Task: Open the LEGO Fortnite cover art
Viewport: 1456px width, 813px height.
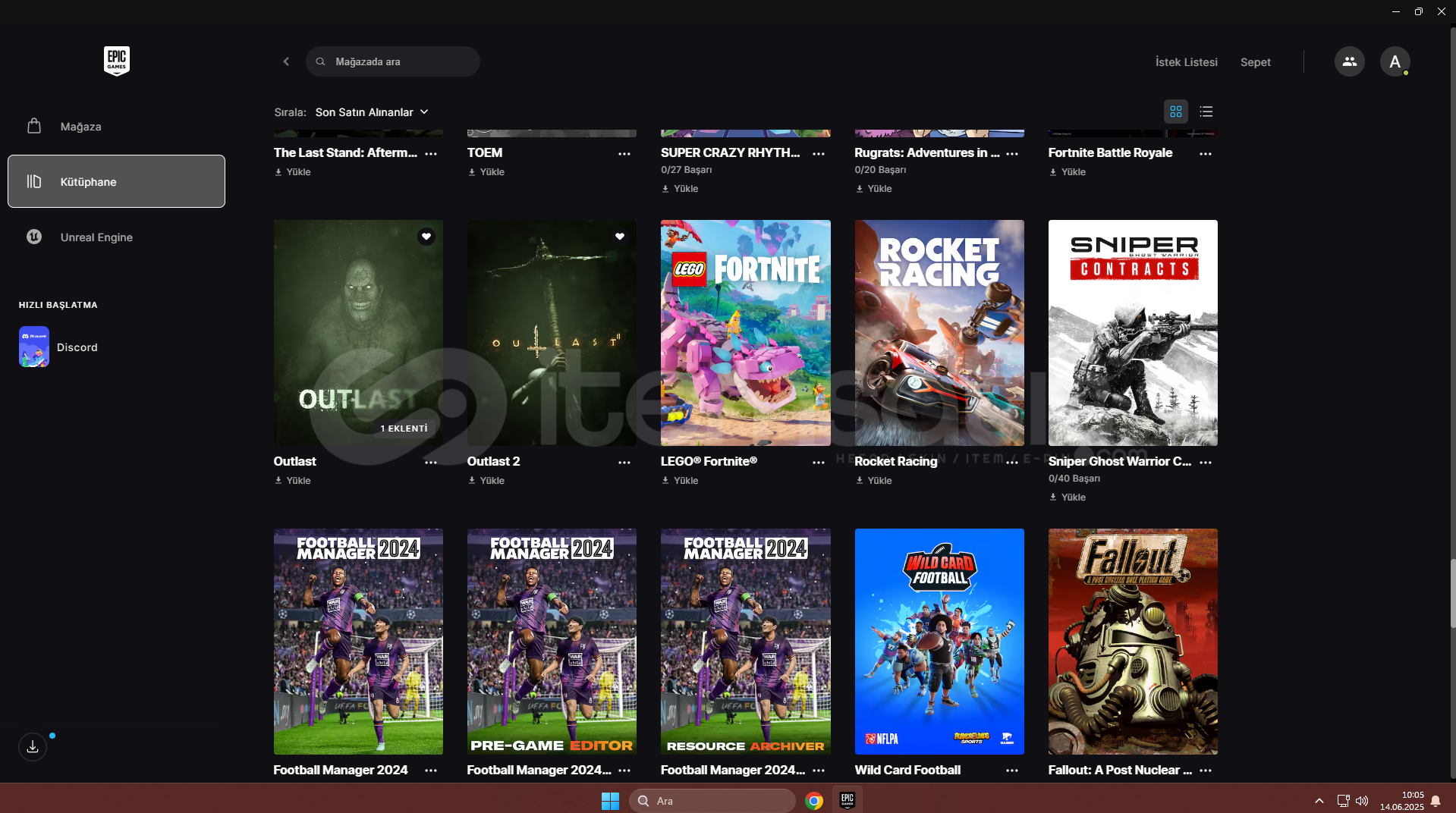Action: (745, 333)
